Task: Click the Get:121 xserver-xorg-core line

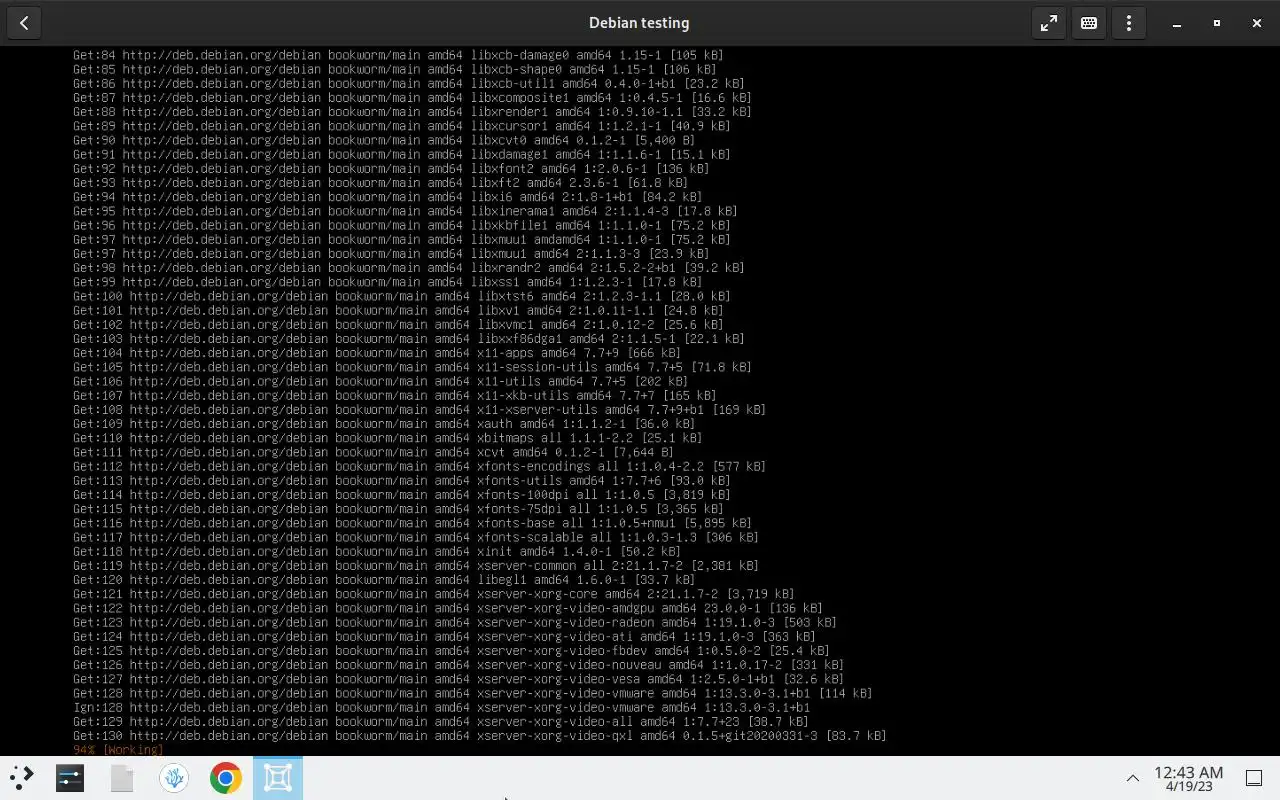Action: [433, 594]
